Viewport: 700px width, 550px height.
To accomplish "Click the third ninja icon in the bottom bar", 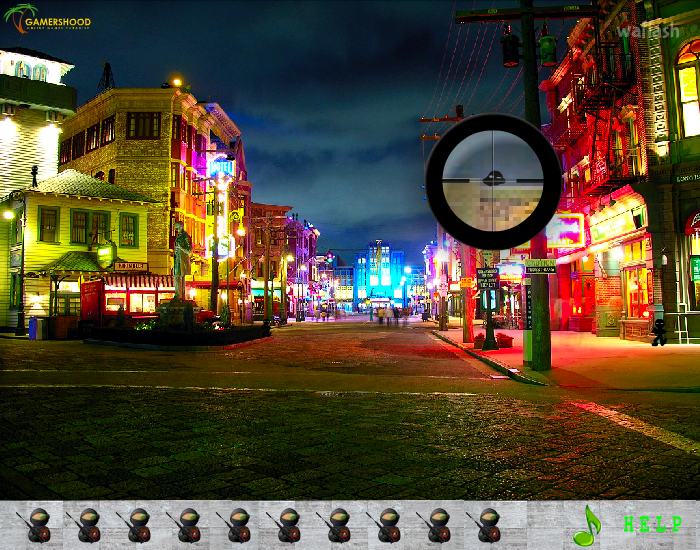I will tap(134, 525).
